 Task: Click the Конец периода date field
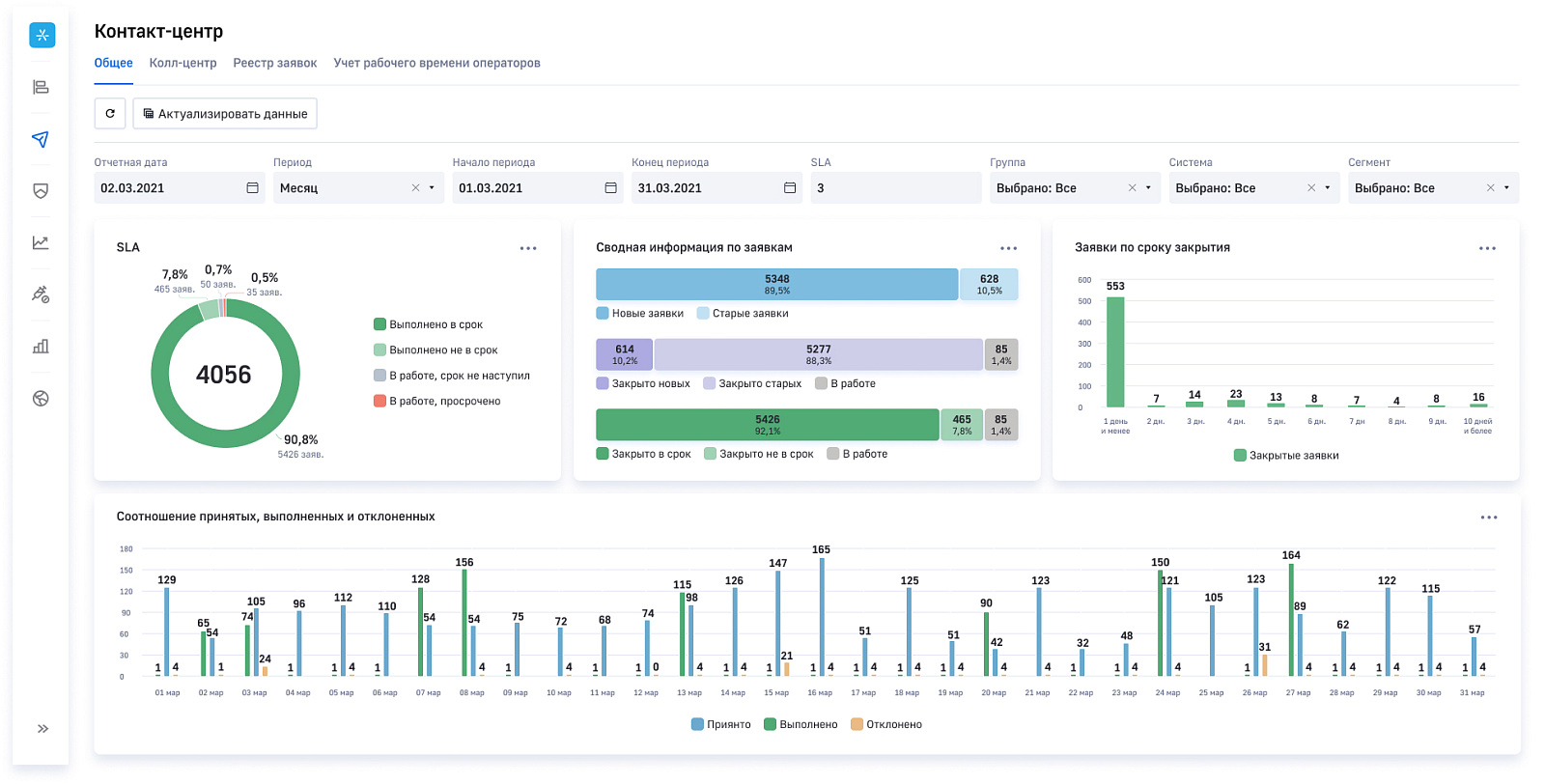pyautogui.click(x=717, y=188)
